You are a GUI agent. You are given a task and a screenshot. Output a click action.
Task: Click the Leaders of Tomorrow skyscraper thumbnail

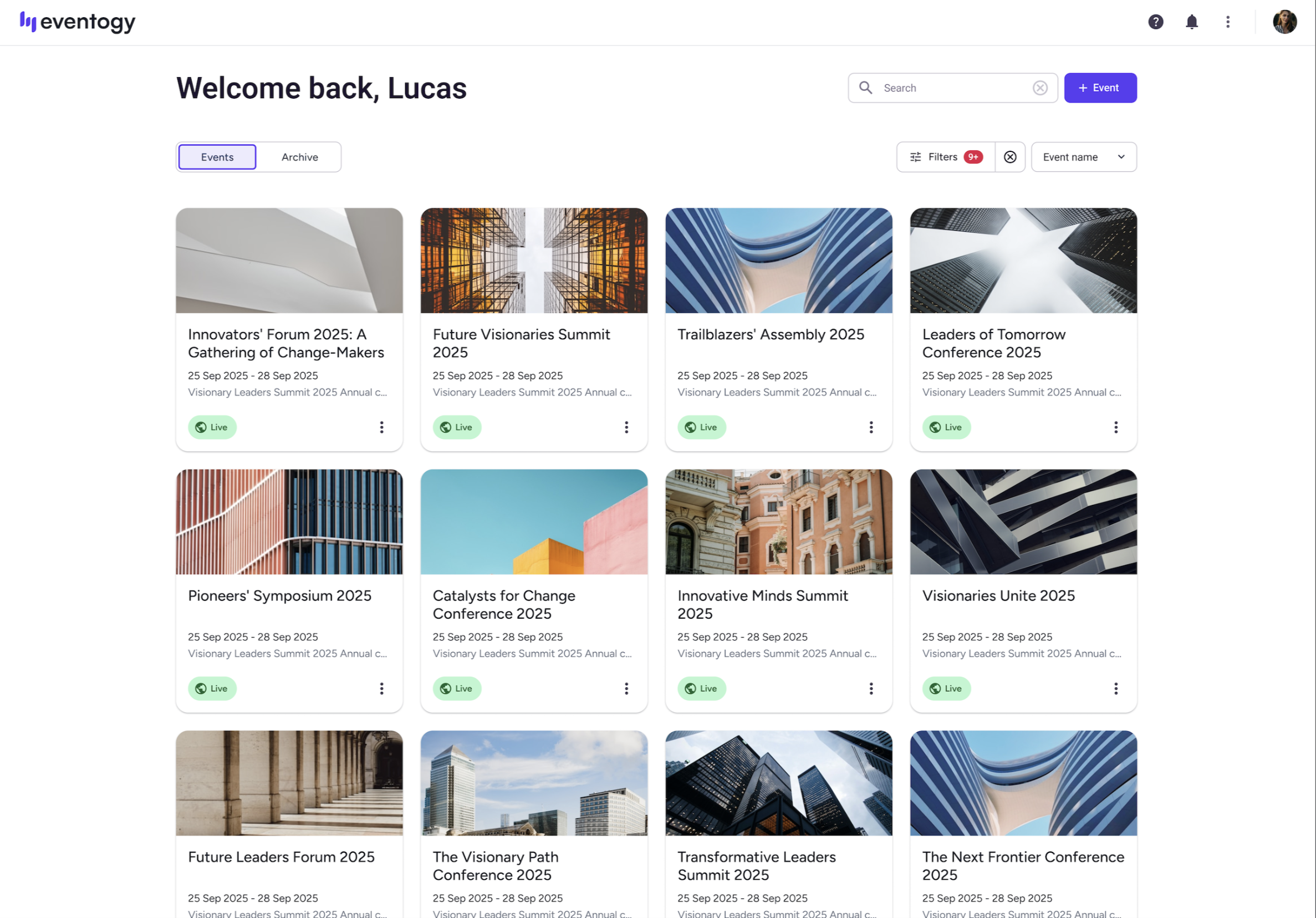[x=1023, y=260]
